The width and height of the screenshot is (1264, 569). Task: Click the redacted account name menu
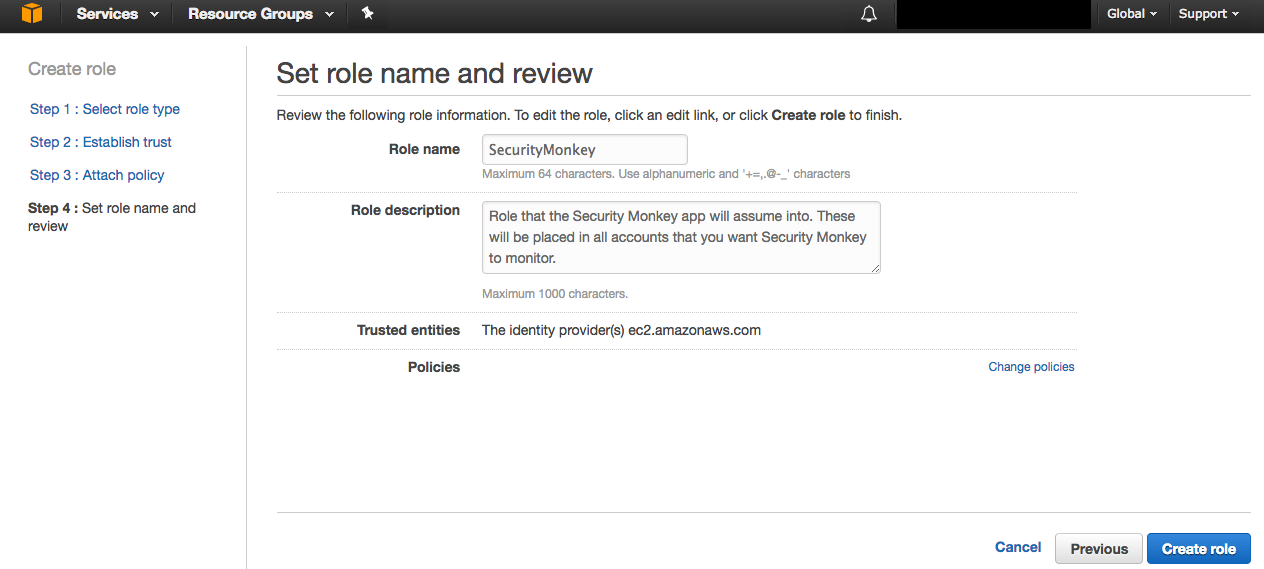[x=993, y=14]
